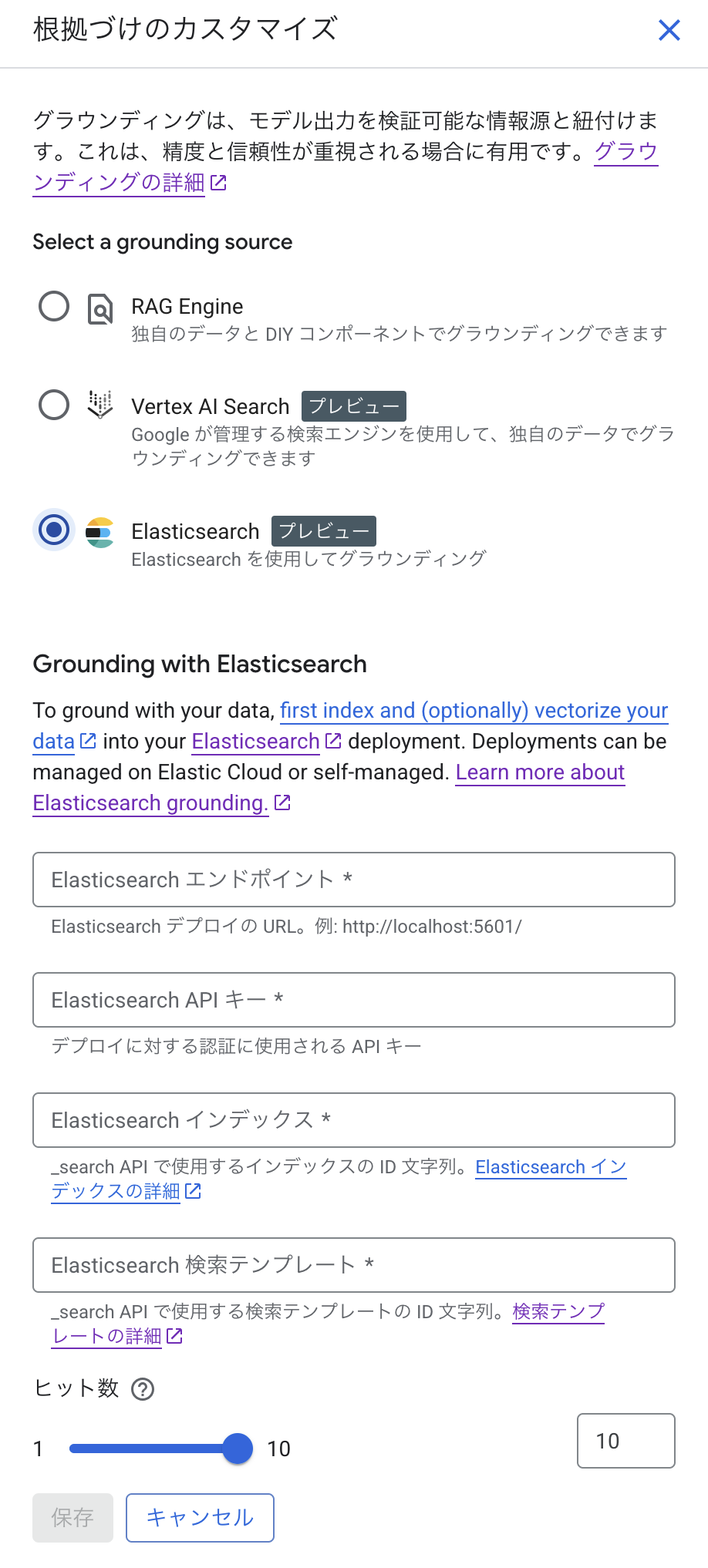
Task: Click the Vertex AI Search label text
Action: click(x=211, y=406)
